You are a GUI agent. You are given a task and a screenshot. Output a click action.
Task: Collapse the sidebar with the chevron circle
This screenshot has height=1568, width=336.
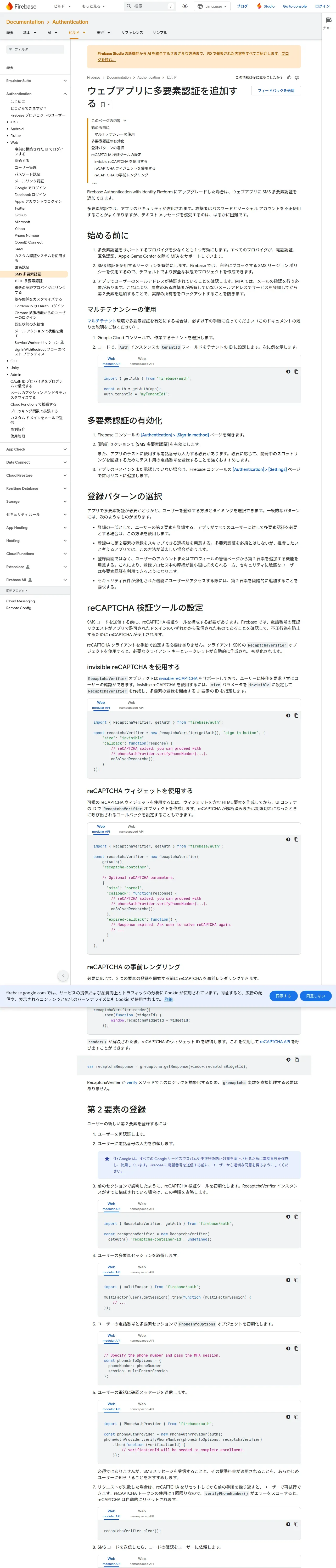click(x=63, y=976)
